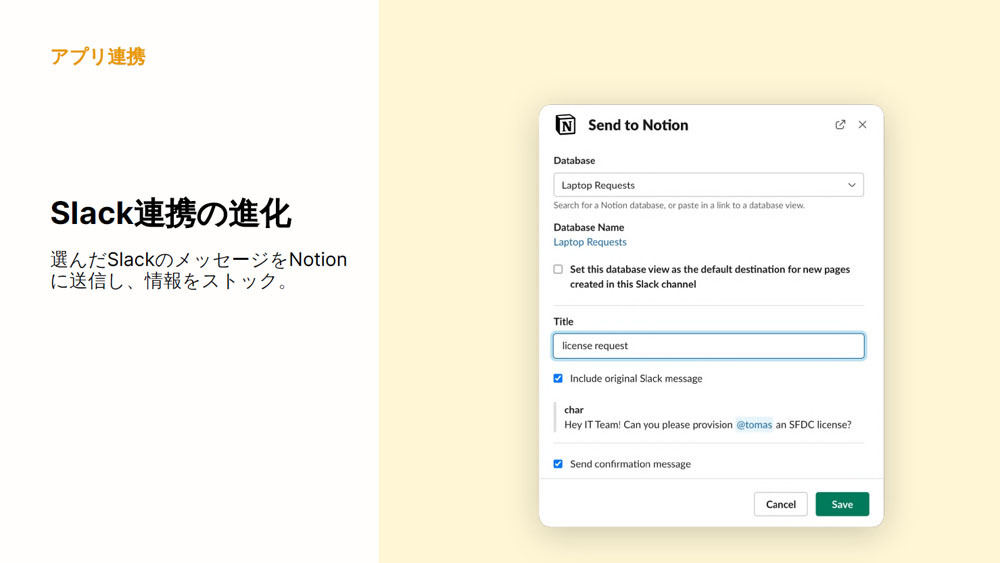This screenshot has width=1000, height=563.
Task: Close the Send to Notion dialog
Action: tap(862, 124)
